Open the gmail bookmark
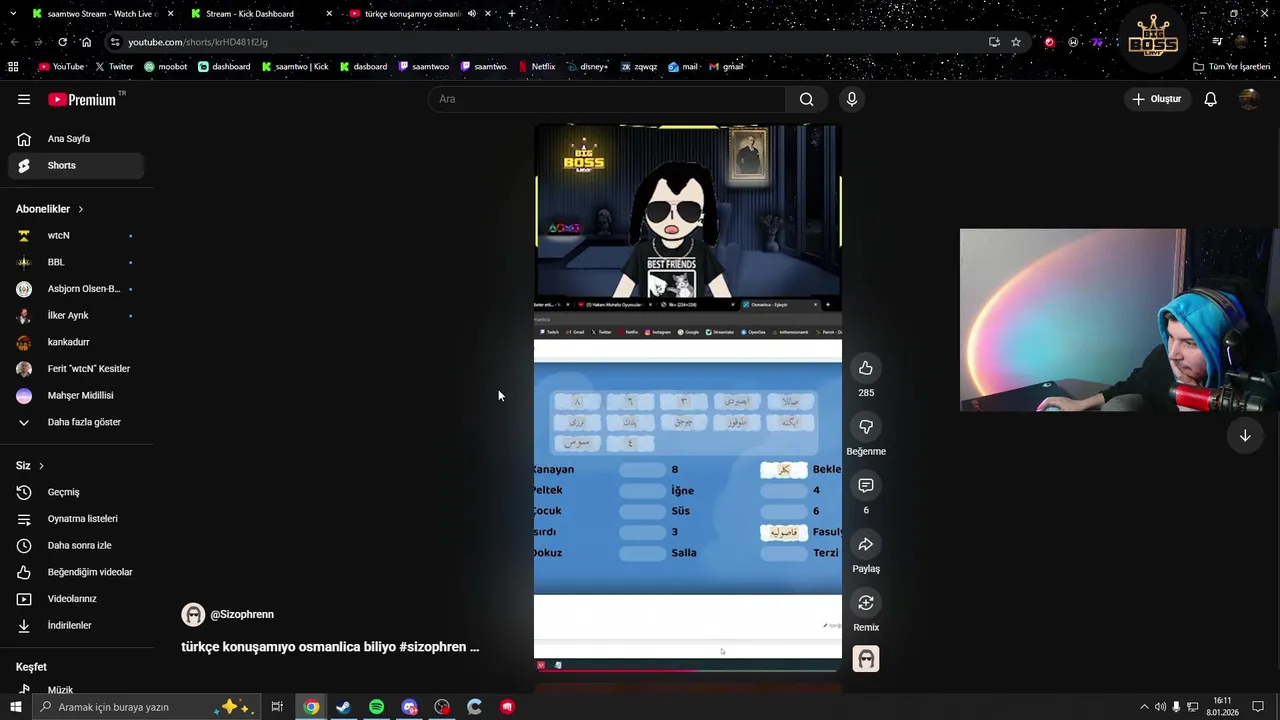Viewport: 1280px width, 720px height. click(x=726, y=67)
